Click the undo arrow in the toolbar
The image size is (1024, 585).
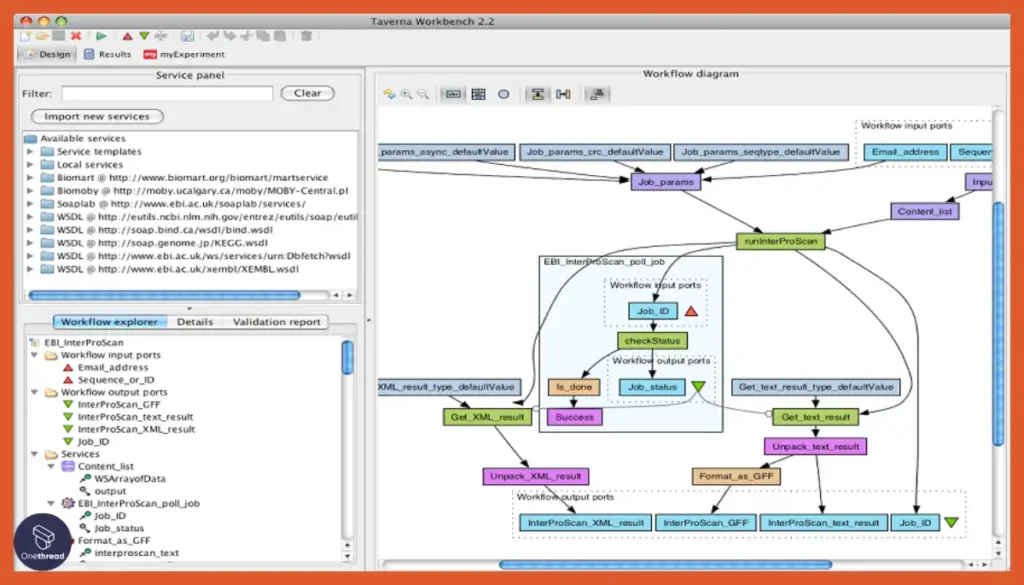213,36
